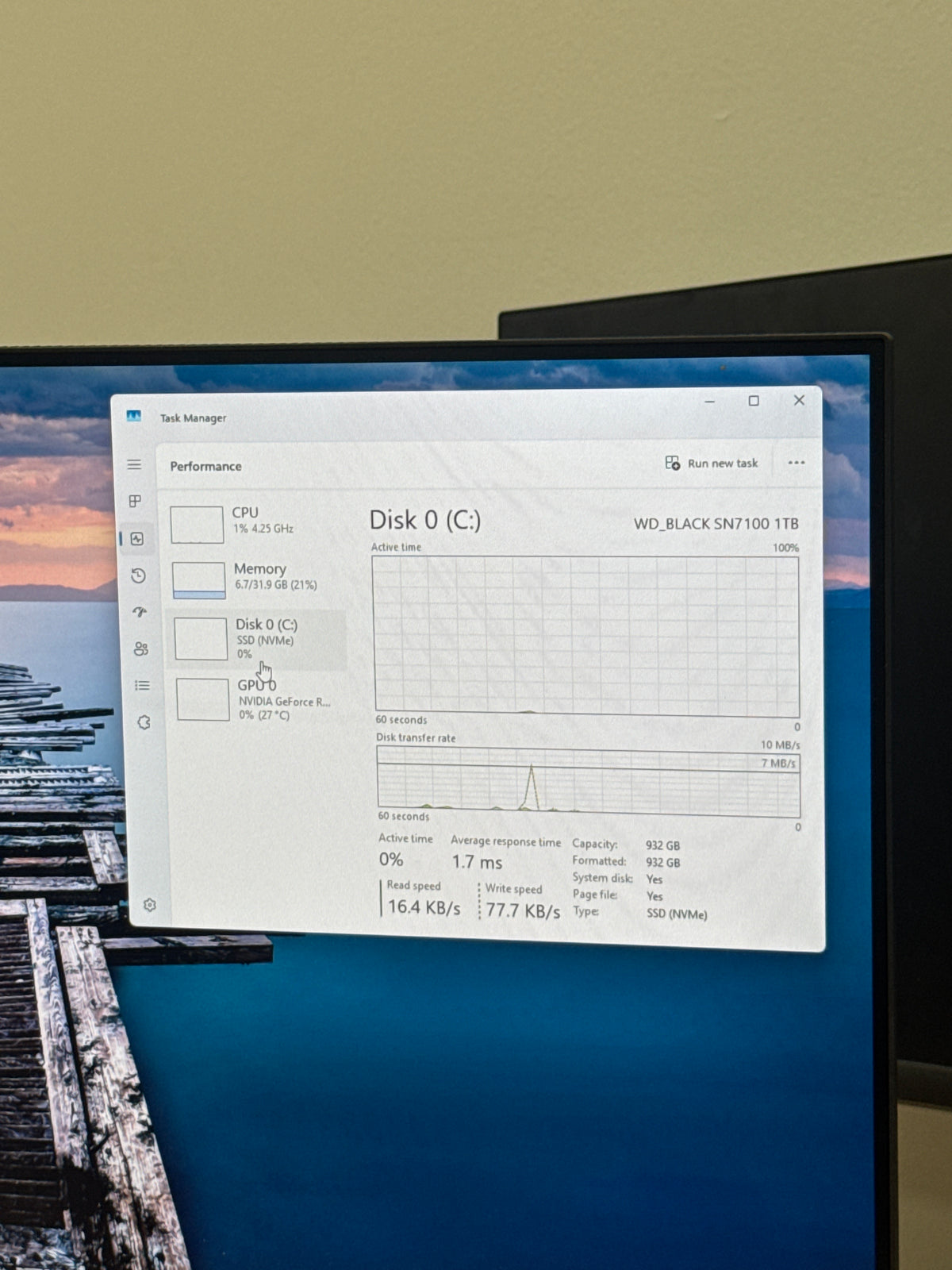952x1270 pixels.
Task: Click the Performance page title
Action: click(x=205, y=466)
